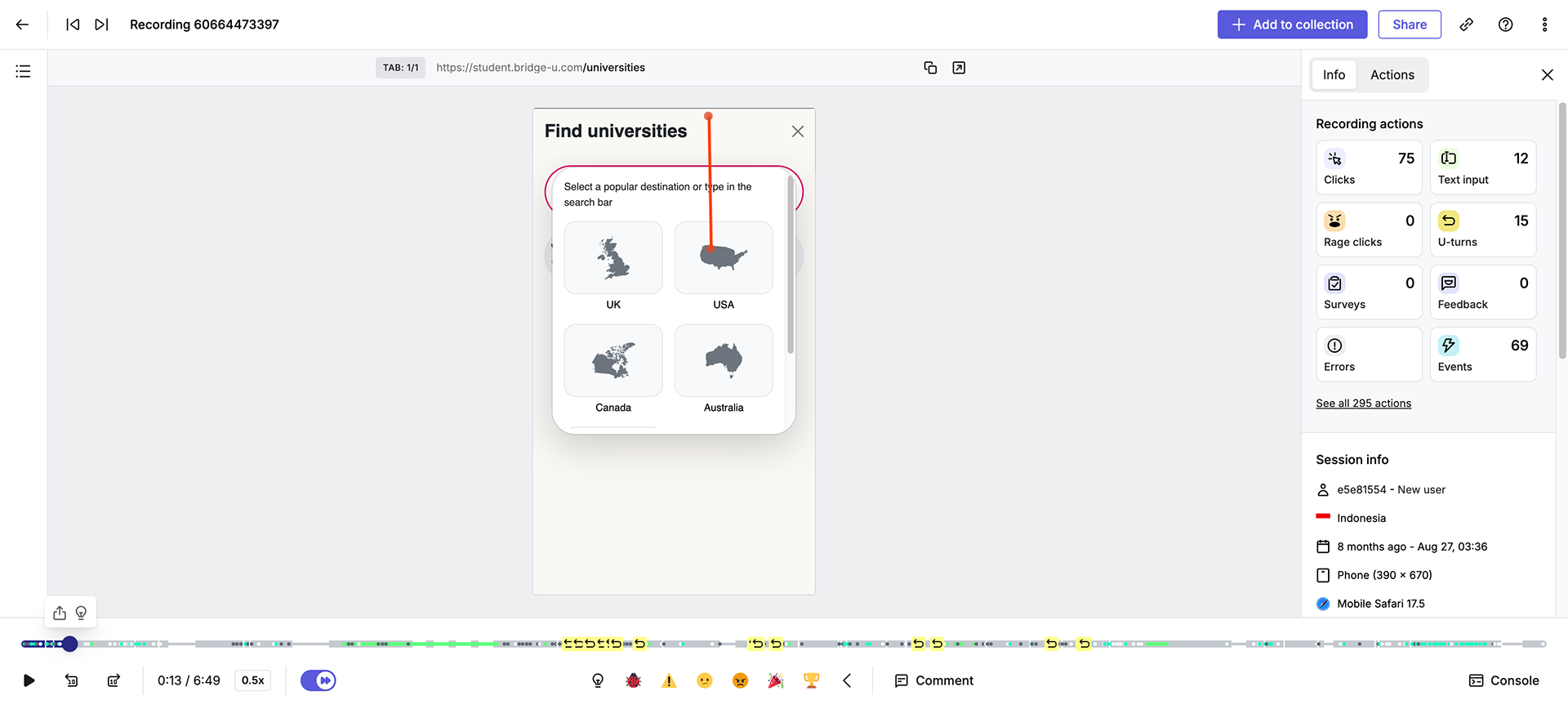Select the Surveys action card
The height and width of the screenshot is (709, 1568).
(x=1369, y=292)
